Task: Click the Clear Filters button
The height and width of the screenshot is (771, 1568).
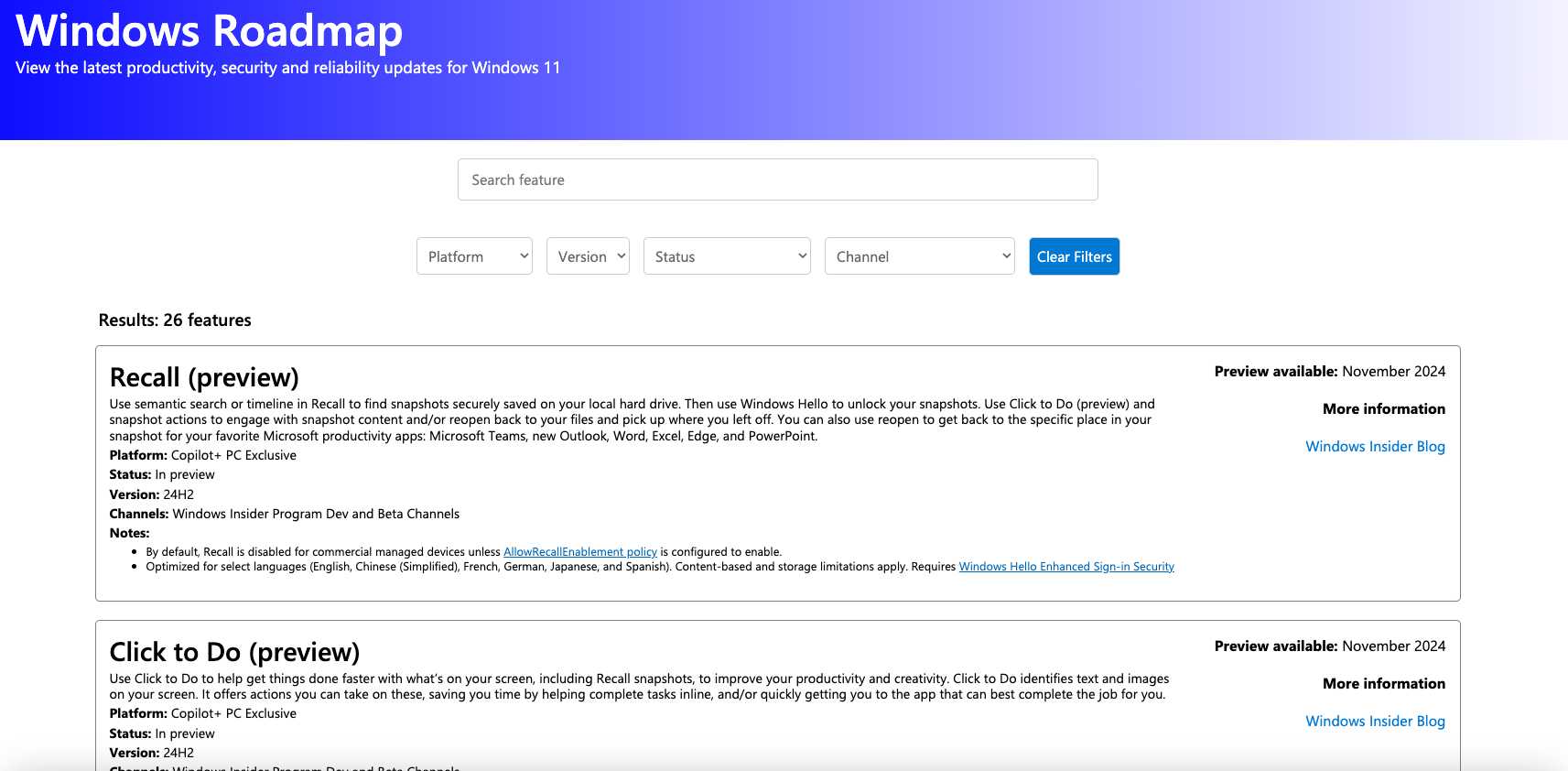Action: [1074, 256]
